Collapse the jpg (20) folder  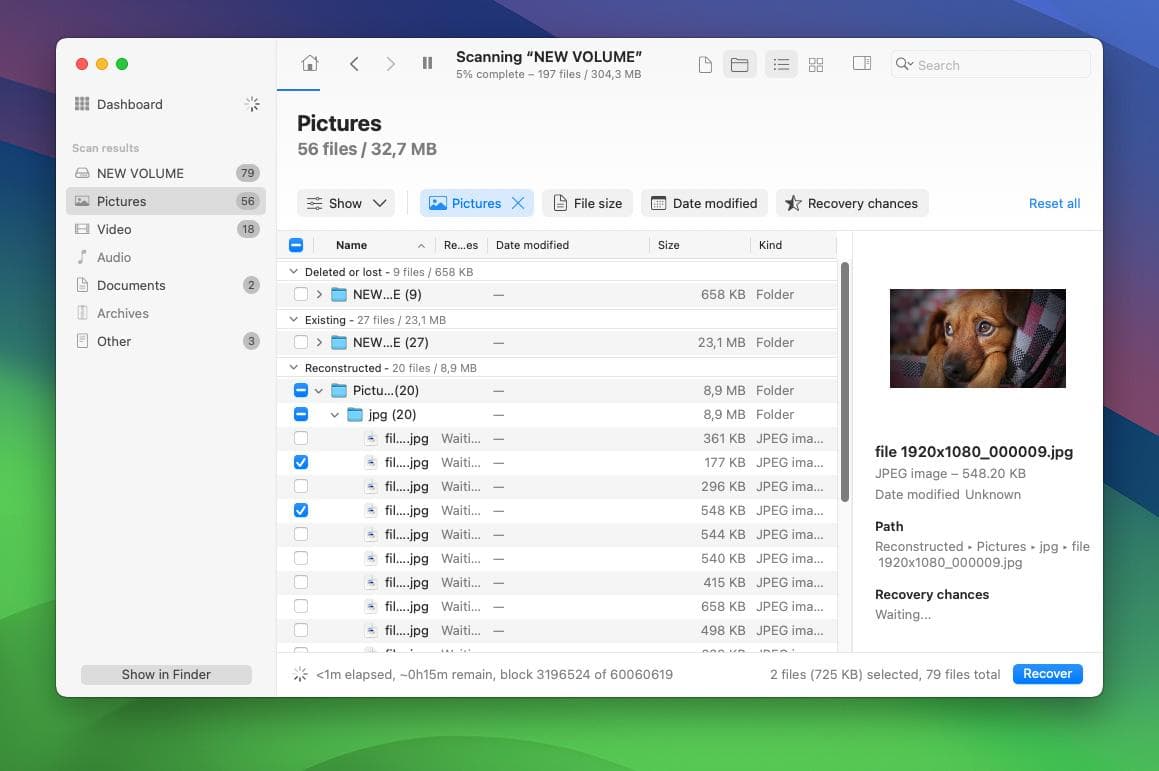click(335, 415)
